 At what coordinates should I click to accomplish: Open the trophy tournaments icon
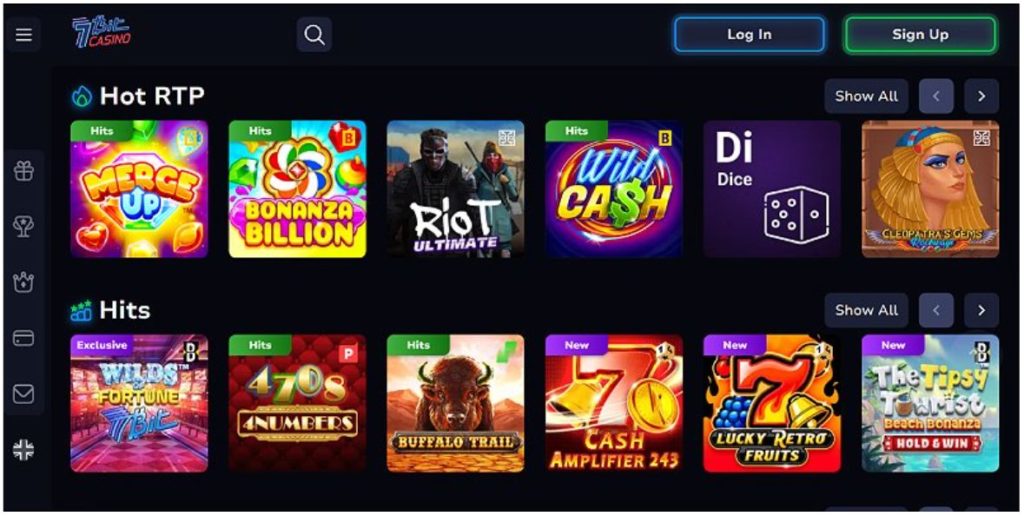coord(24,227)
